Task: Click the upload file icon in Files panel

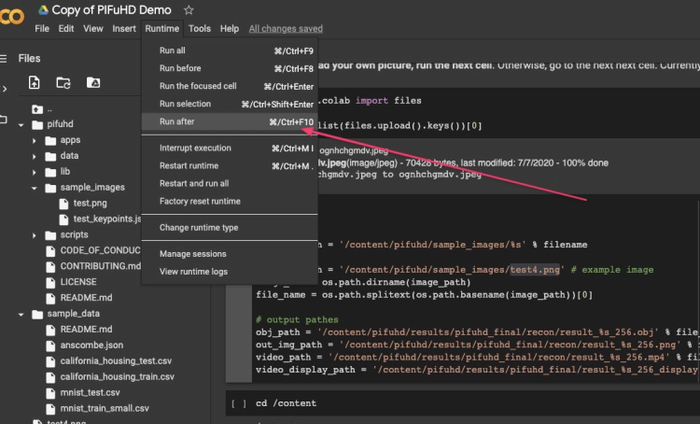Action: pyautogui.click(x=34, y=82)
